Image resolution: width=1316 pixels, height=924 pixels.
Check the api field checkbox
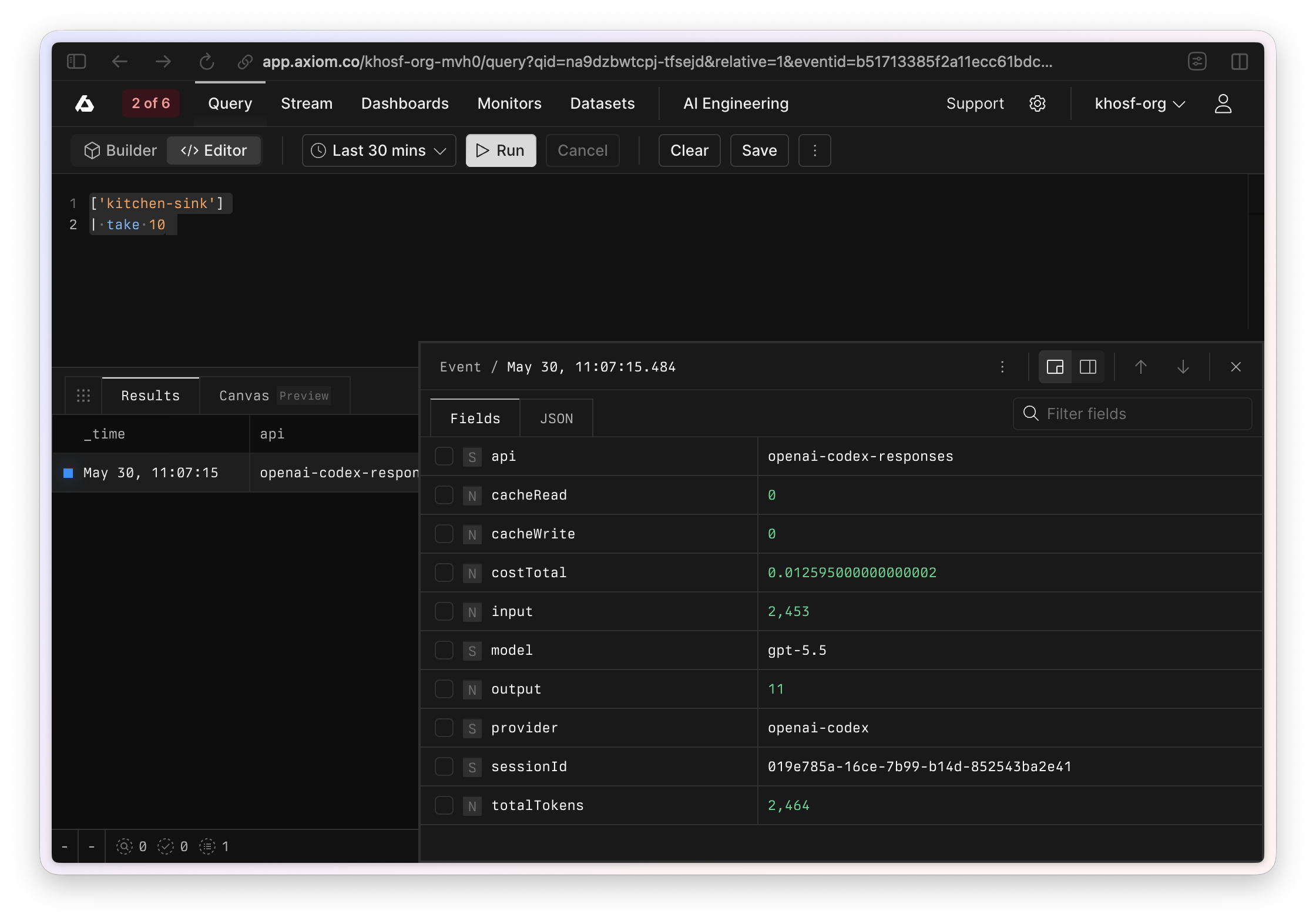click(444, 456)
